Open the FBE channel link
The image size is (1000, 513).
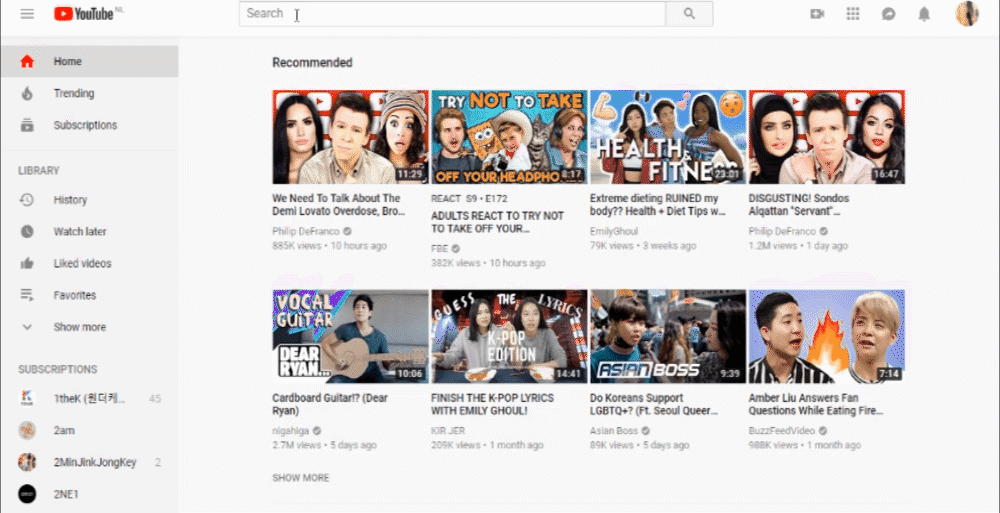pos(439,249)
